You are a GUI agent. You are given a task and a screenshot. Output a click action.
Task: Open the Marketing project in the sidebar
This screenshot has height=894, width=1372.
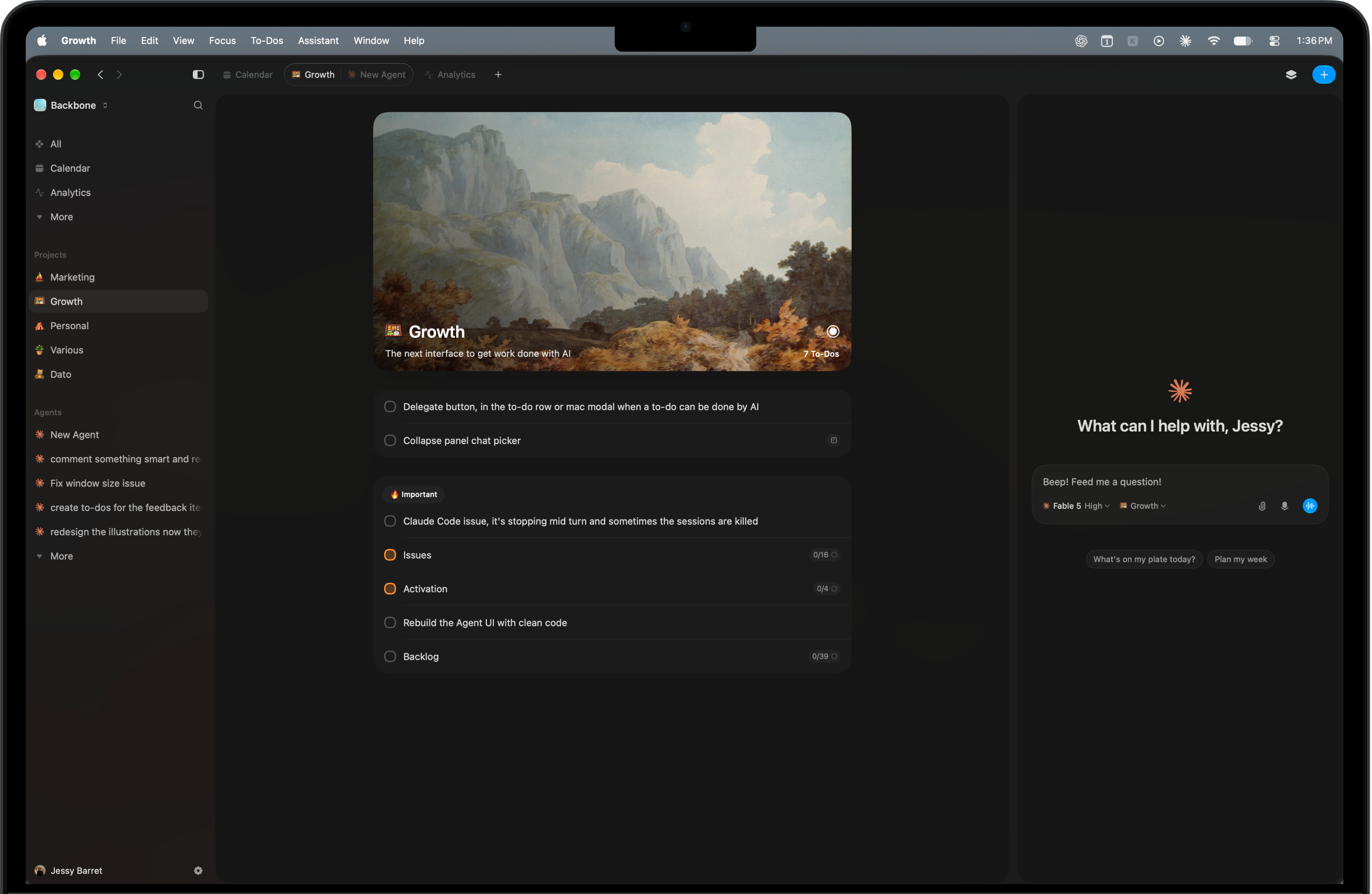coord(118,277)
